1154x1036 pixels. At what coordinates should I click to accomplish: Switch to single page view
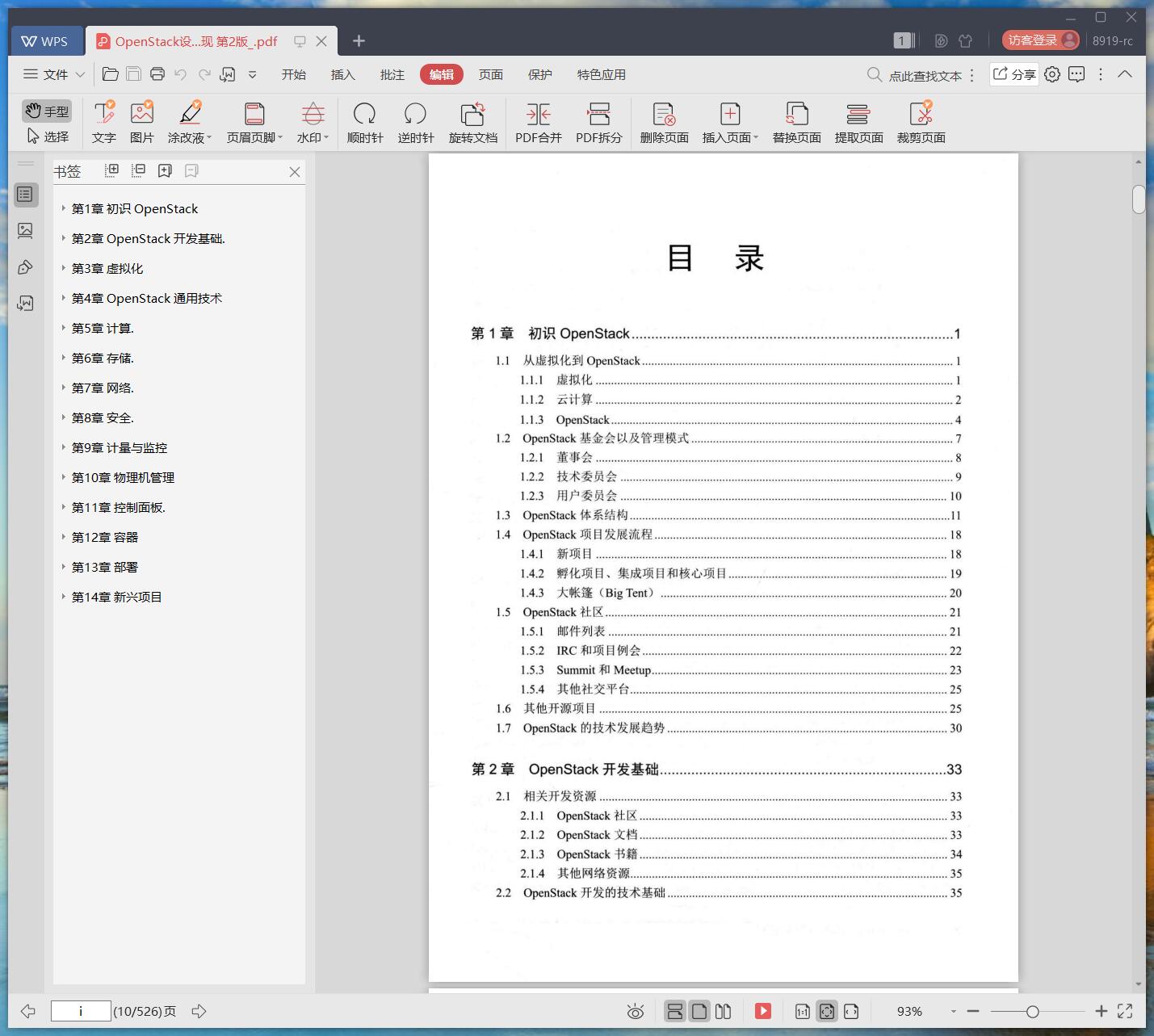tap(699, 1011)
